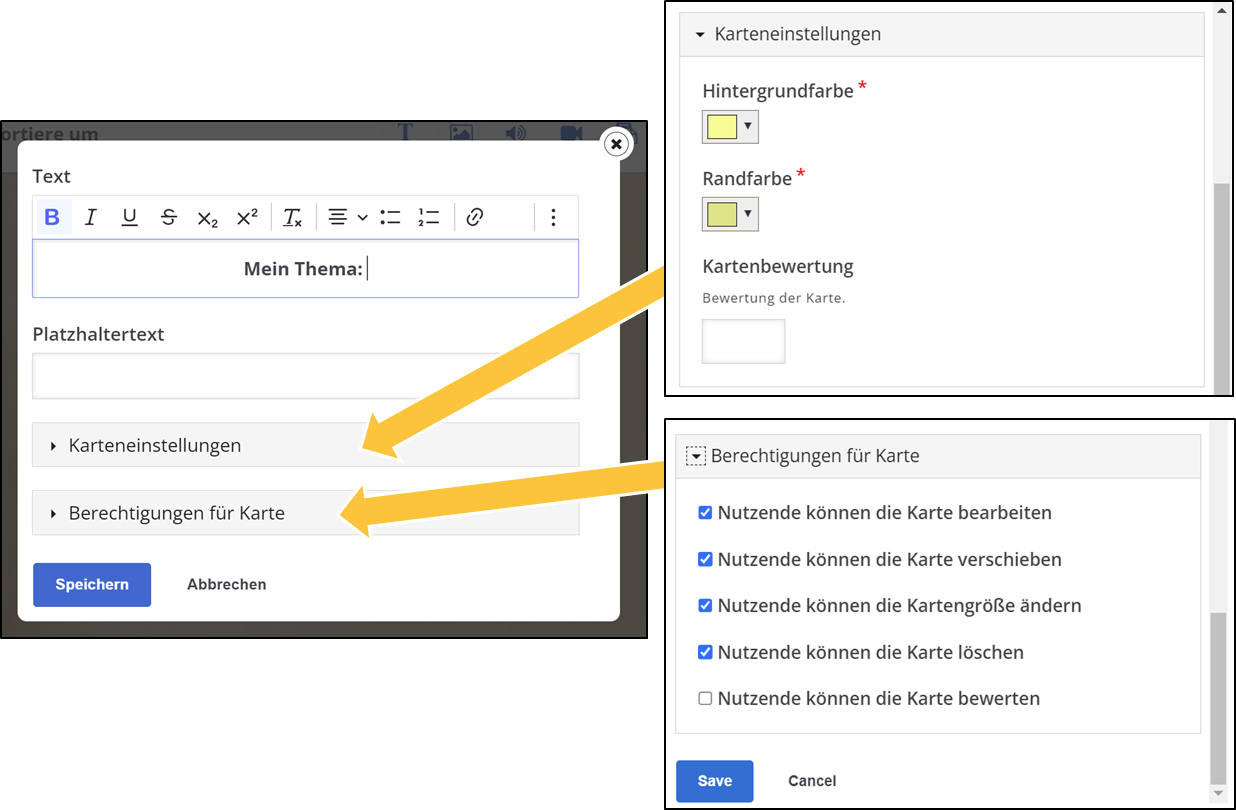This screenshot has width=1236, height=810.
Task: Select the superscript icon
Action: click(x=247, y=217)
